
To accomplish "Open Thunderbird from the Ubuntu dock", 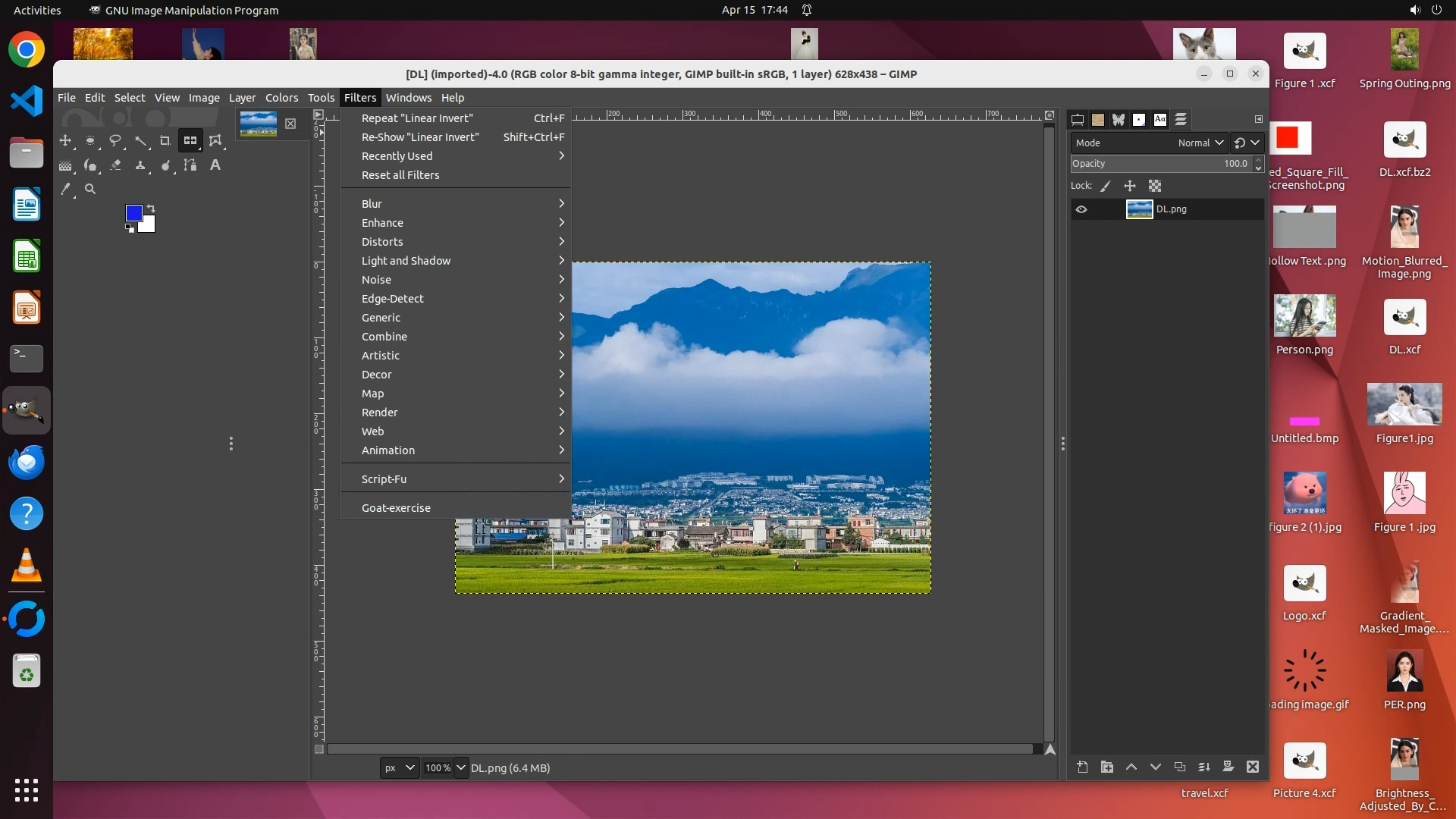I will coord(27,462).
